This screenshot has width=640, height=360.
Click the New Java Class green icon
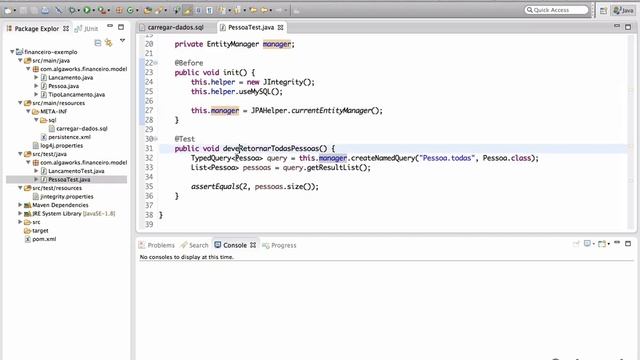[x=130, y=10]
